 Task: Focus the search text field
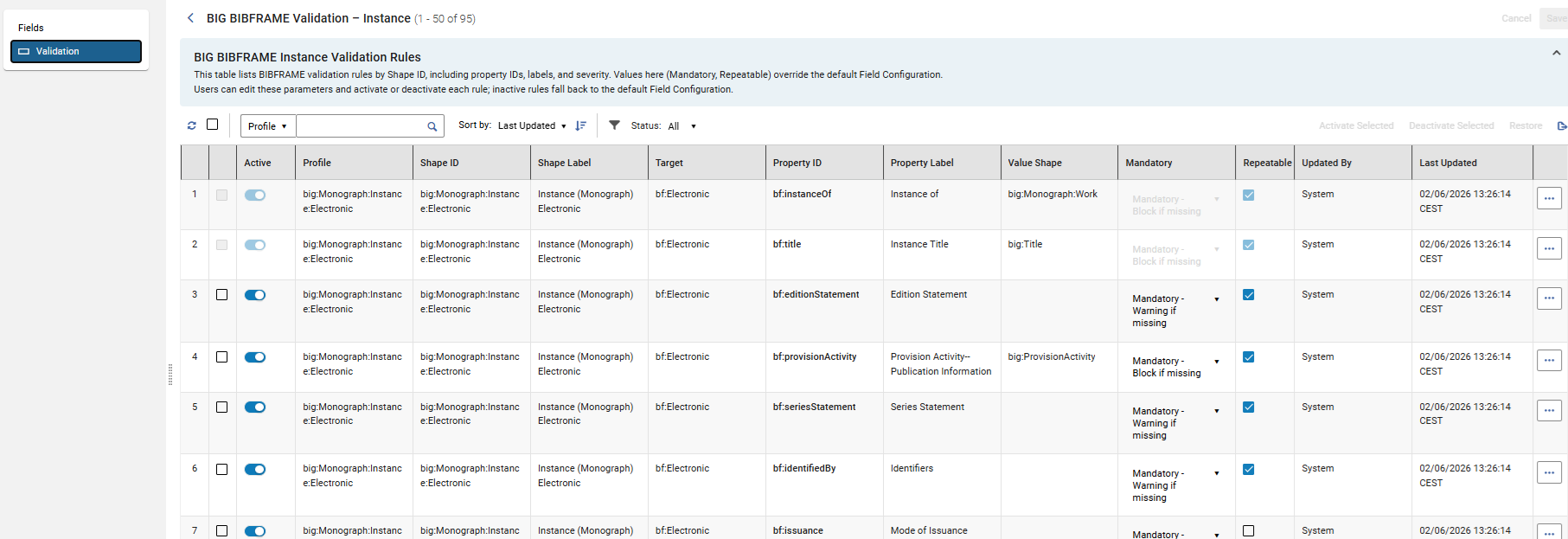pos(362,126)
